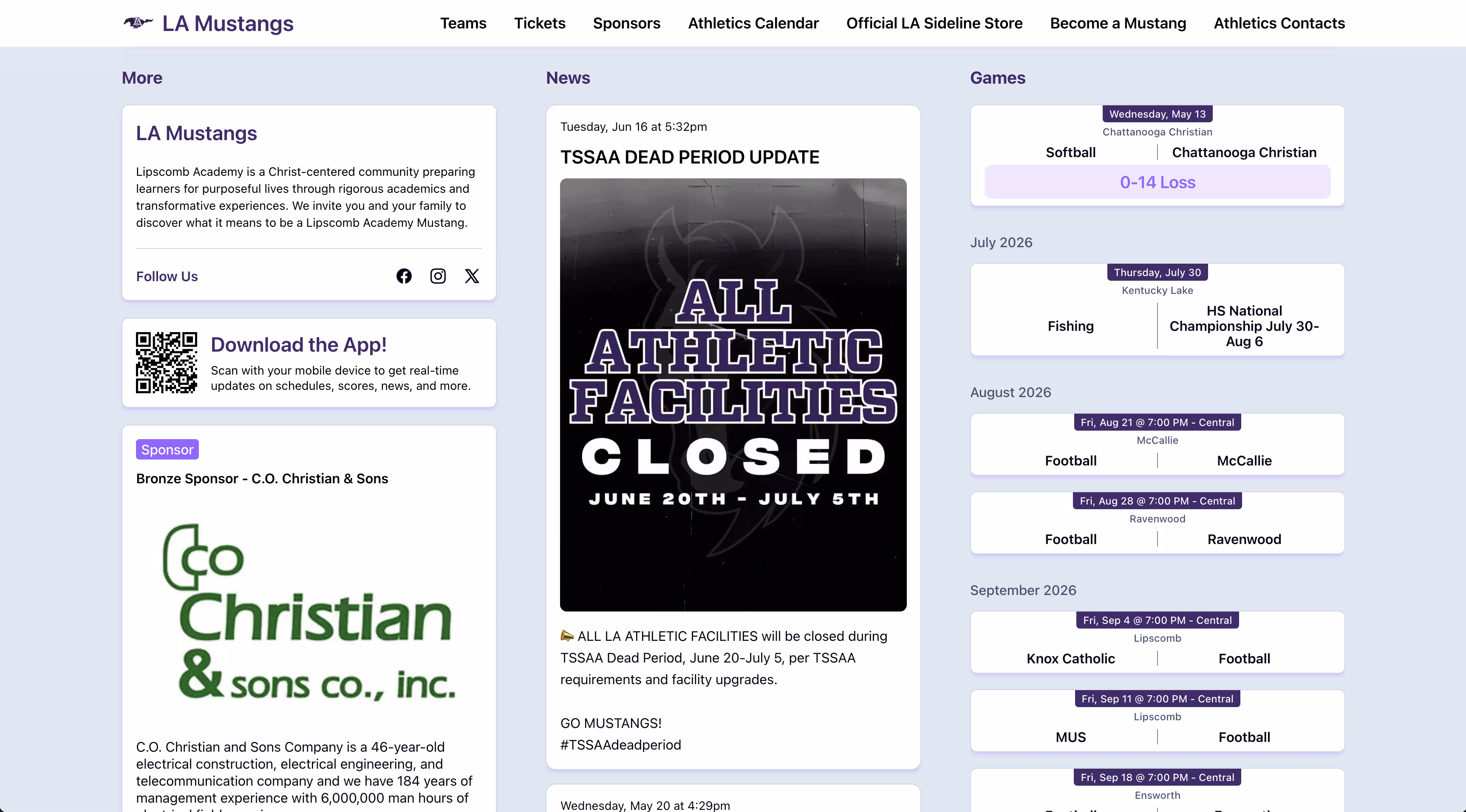1466x812 pixels.
Task: Click the LA Mustangs site title in header
Action: [228, 23]
